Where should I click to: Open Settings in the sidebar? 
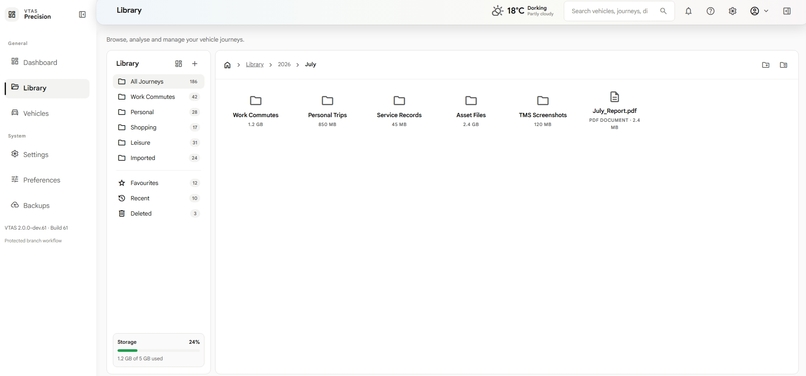tap(46, 154)
